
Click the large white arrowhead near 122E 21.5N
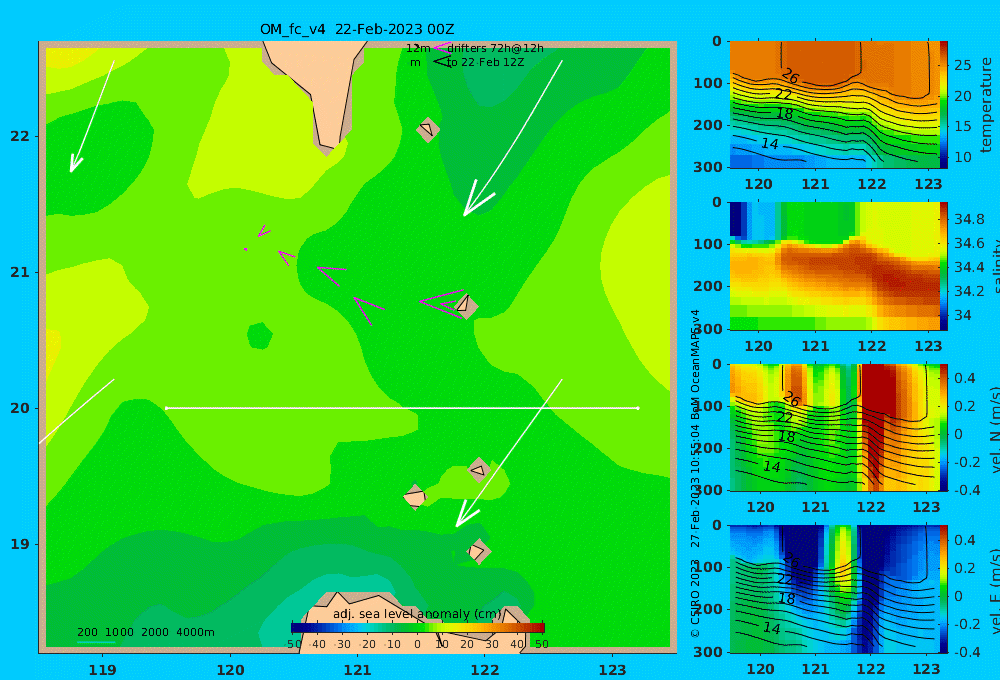[x=477, y=199]
